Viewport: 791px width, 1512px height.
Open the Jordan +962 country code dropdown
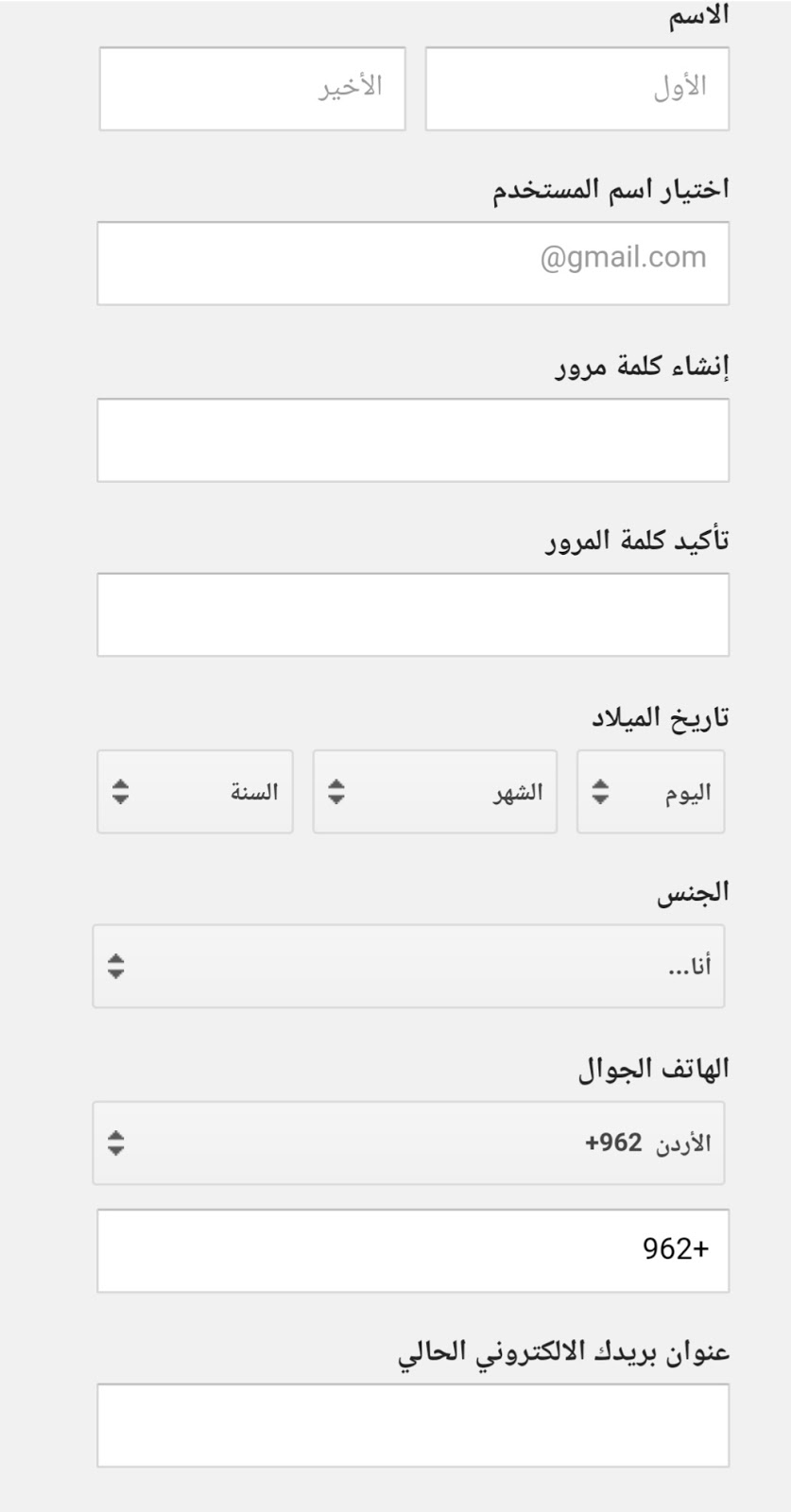point(408,1143)
